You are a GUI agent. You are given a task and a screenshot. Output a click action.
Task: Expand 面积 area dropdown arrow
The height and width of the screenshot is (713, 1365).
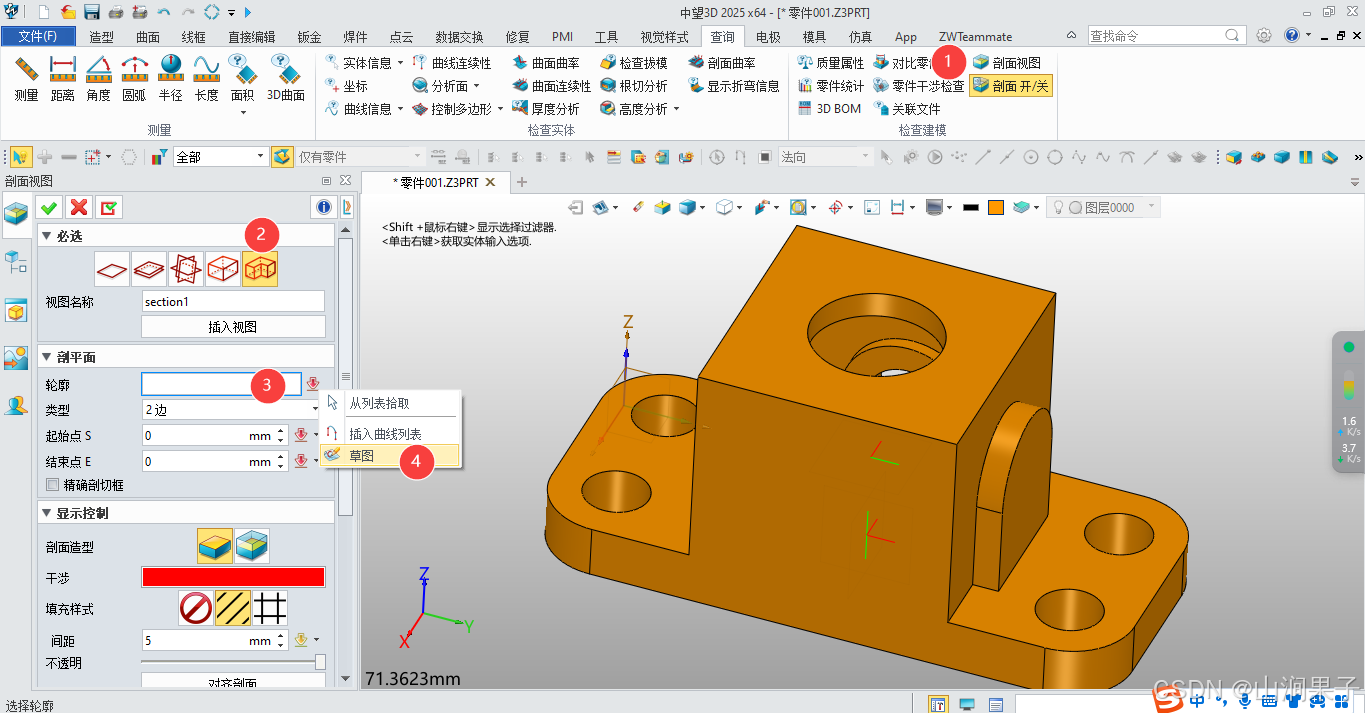tap(243, 111)
